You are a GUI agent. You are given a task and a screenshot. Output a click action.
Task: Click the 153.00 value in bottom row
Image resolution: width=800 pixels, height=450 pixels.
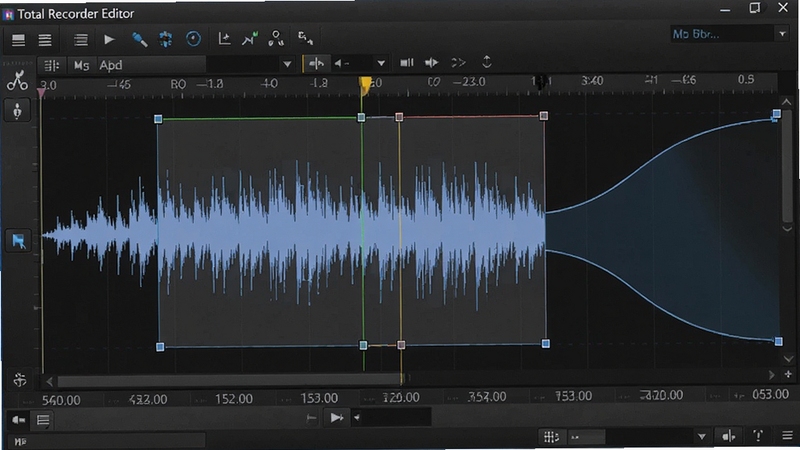[319, 398]
